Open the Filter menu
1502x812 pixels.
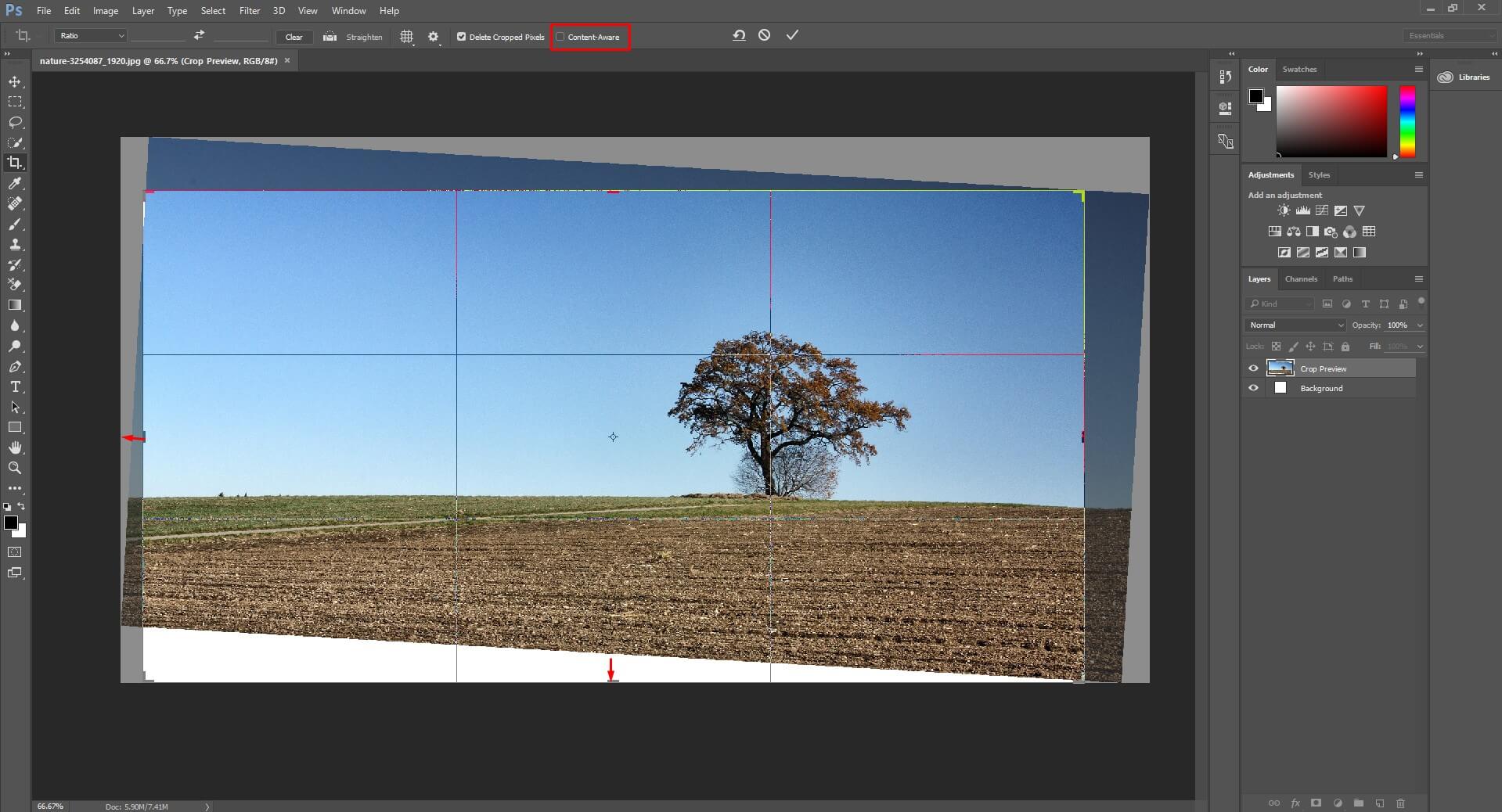click(250, 11)
